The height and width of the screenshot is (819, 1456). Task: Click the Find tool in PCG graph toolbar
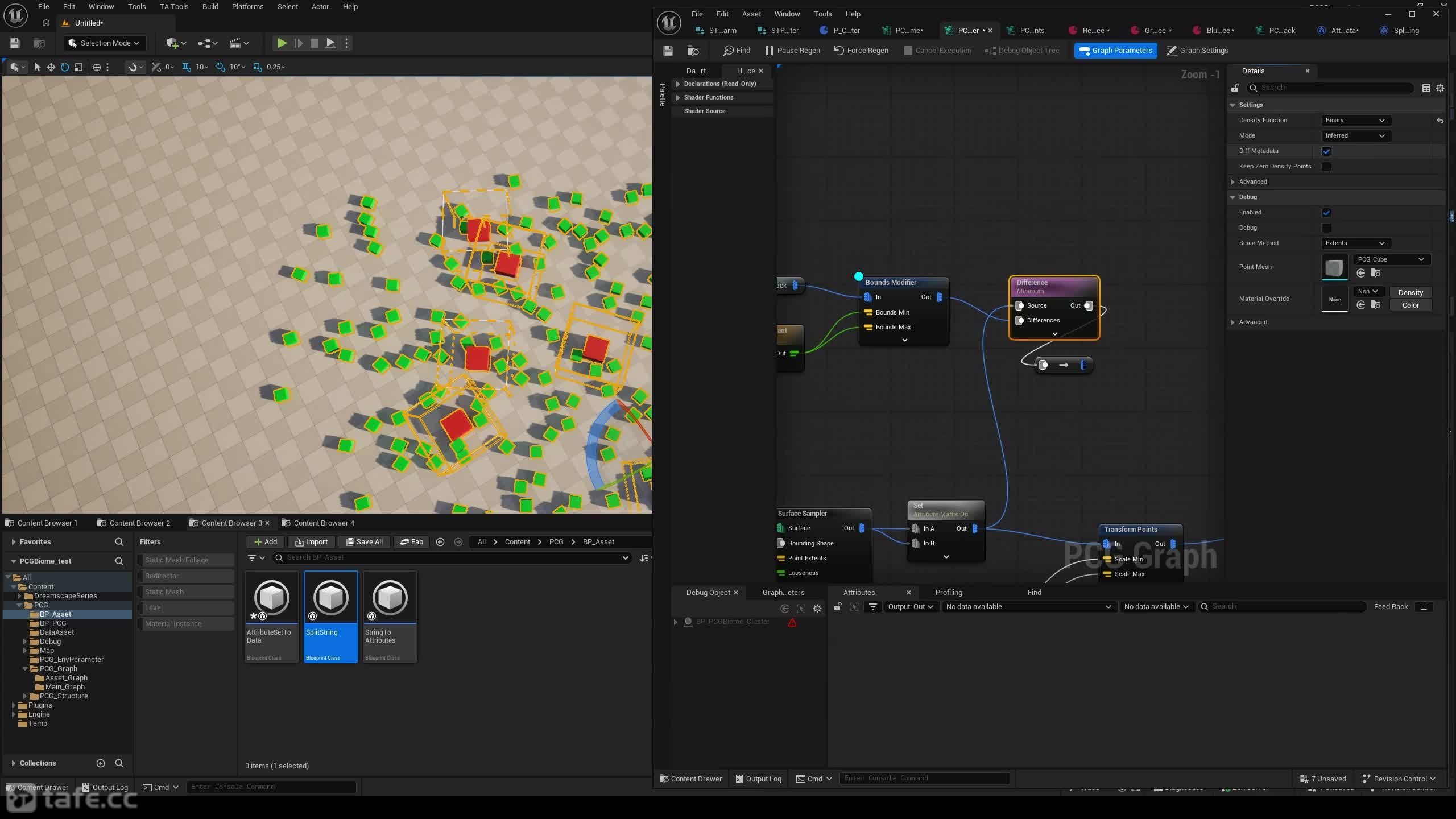[737, 51]
